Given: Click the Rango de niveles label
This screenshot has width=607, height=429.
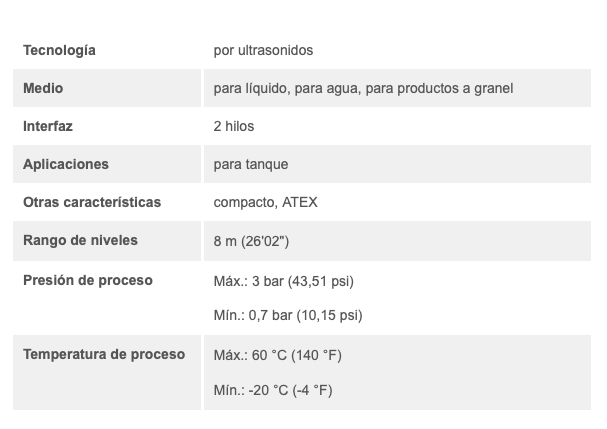Looking at the screenshot, I should [81, 240].
